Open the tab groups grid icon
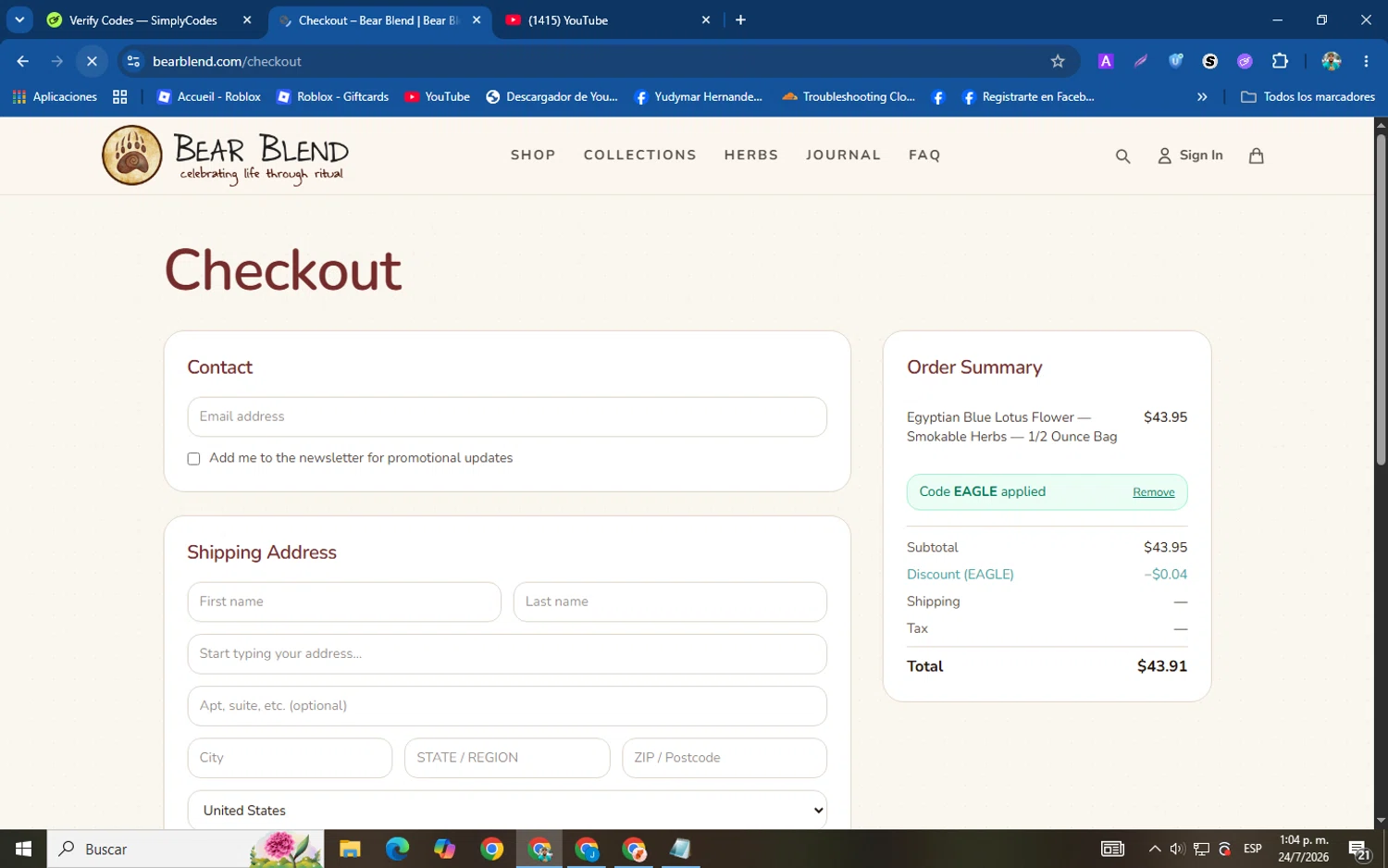1388x868 pixels. pyautogui.click(x=119, y=96)
